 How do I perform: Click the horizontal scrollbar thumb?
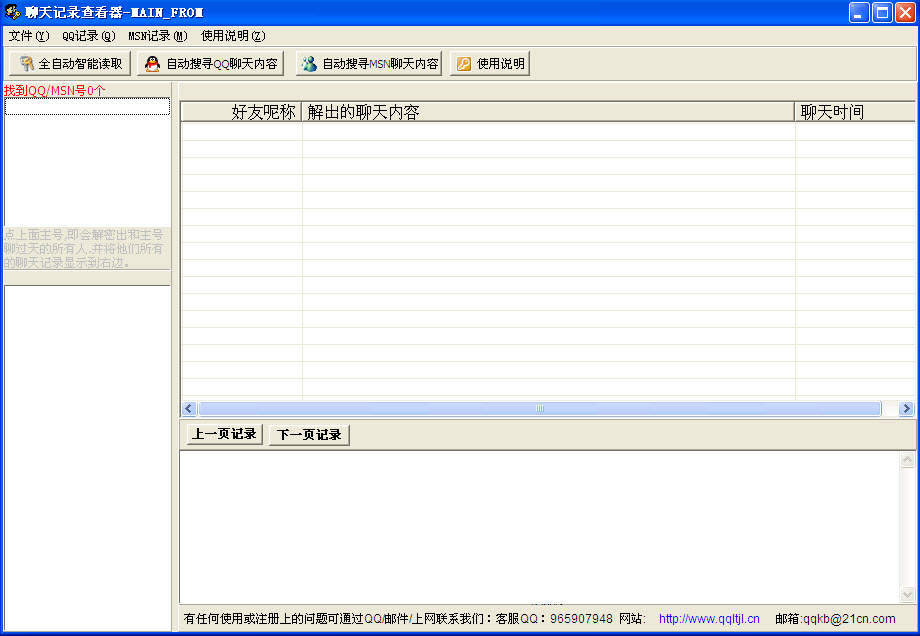(x=540, y=408)
